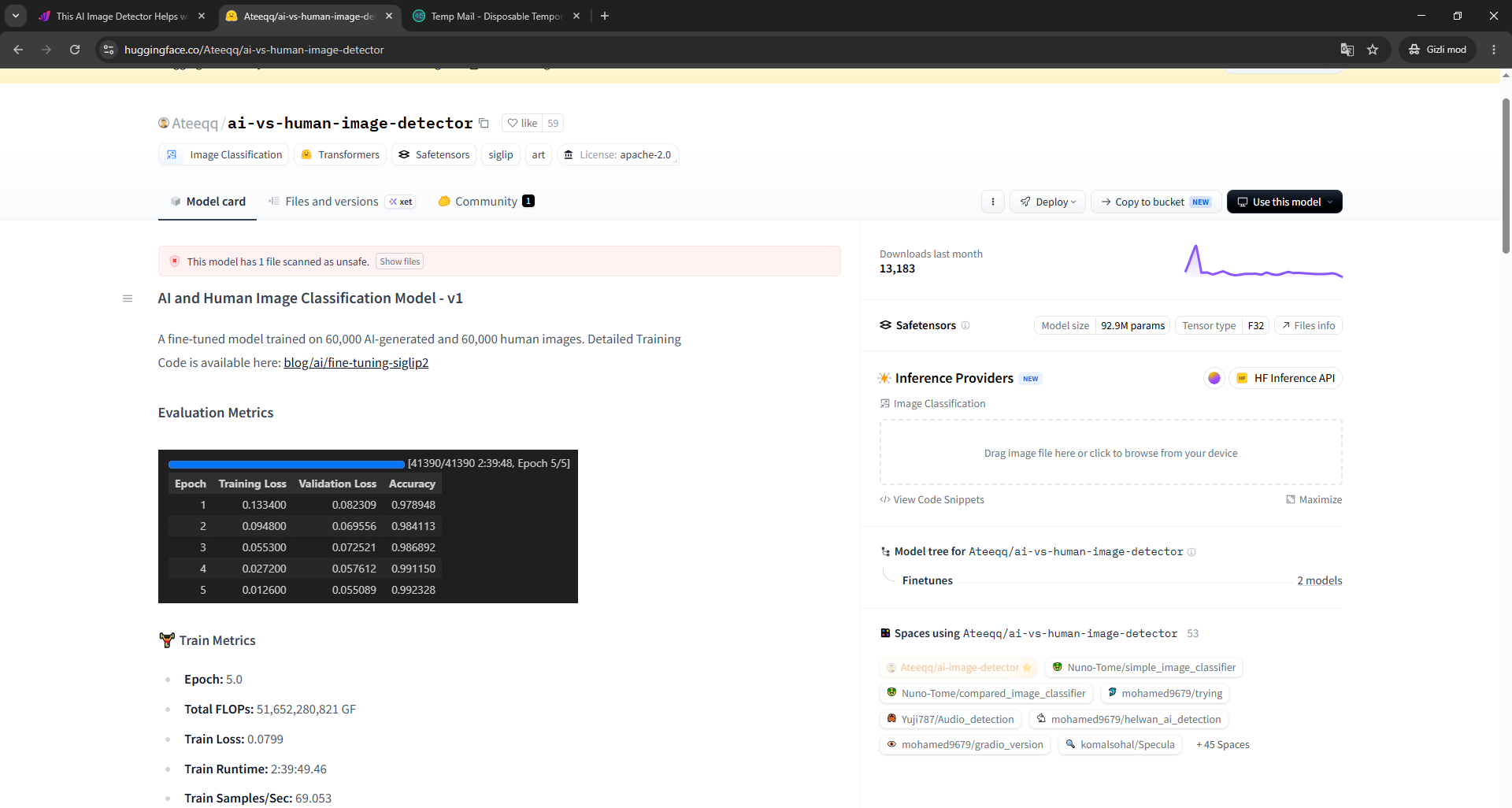Image resolution: width=1512 pixels, height=808 pixels.
Task: Click the translate page icon
Action: coord(1347,50)
